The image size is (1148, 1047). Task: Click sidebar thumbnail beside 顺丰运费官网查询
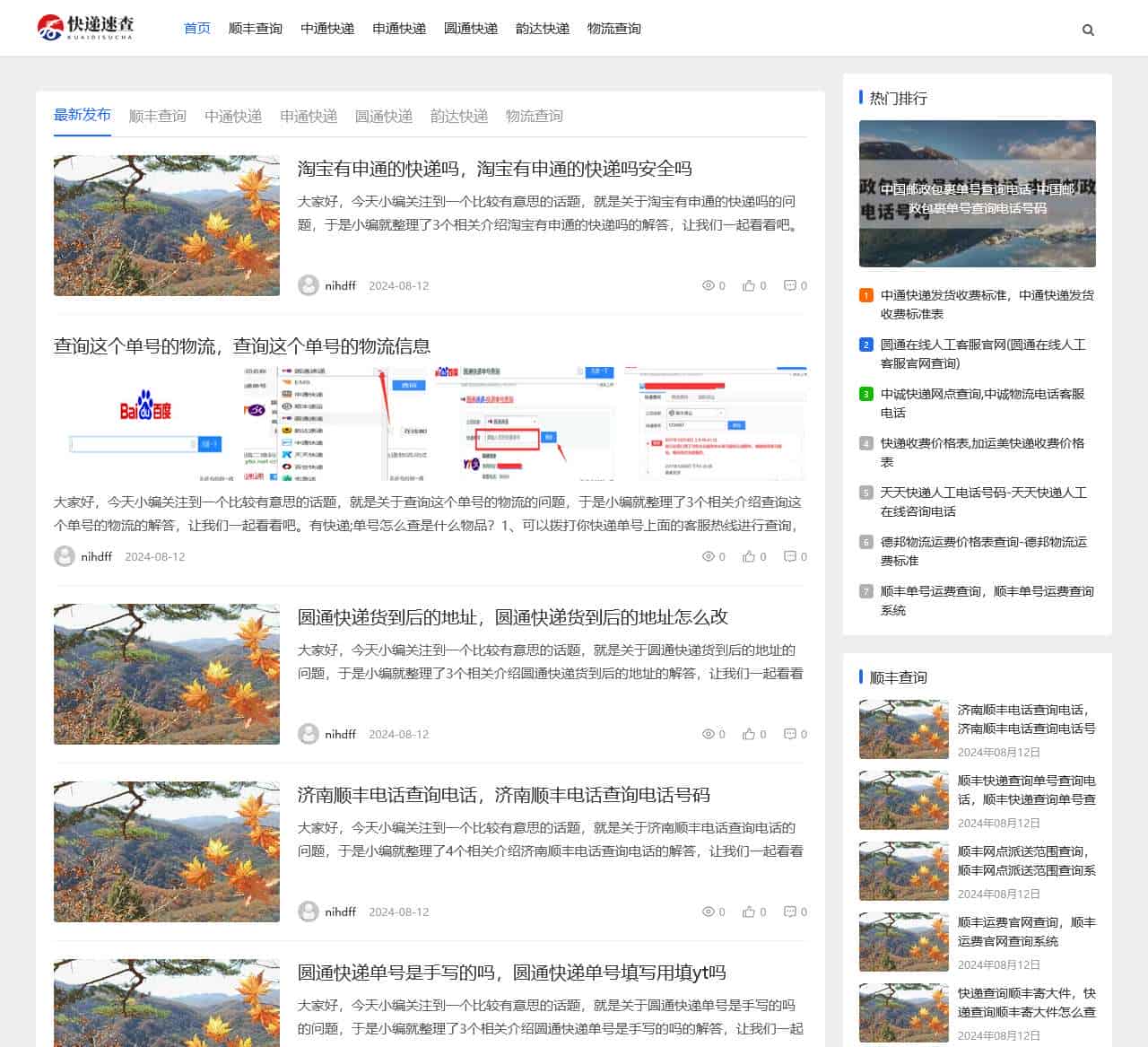coord(904,942)
